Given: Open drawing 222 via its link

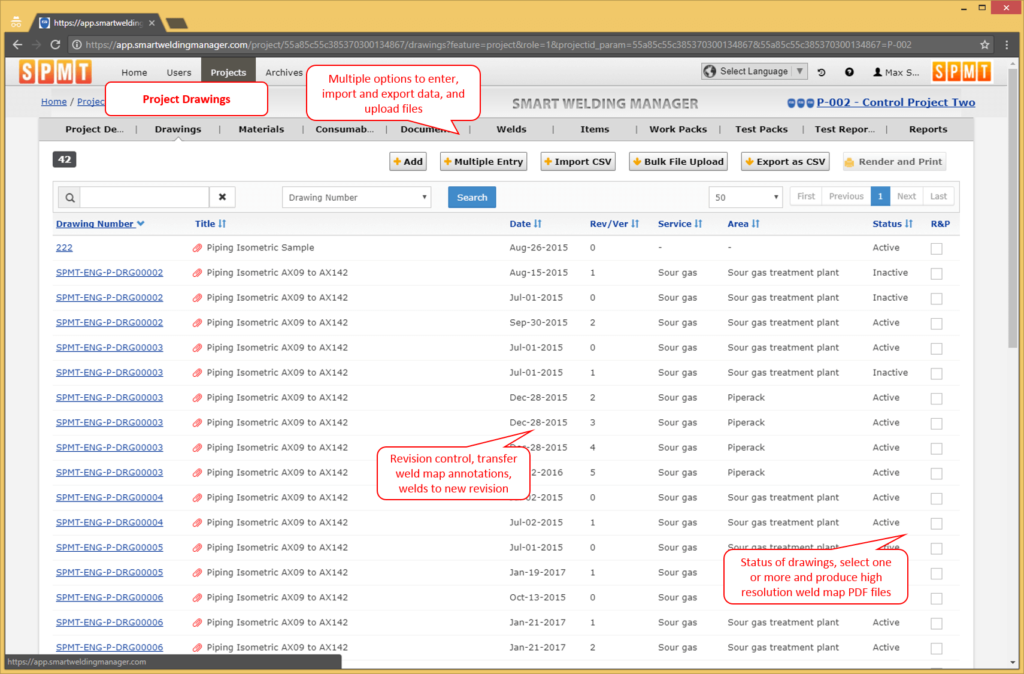Looking at the screenshot, I should pyautogui.click(x=64, y=247).
